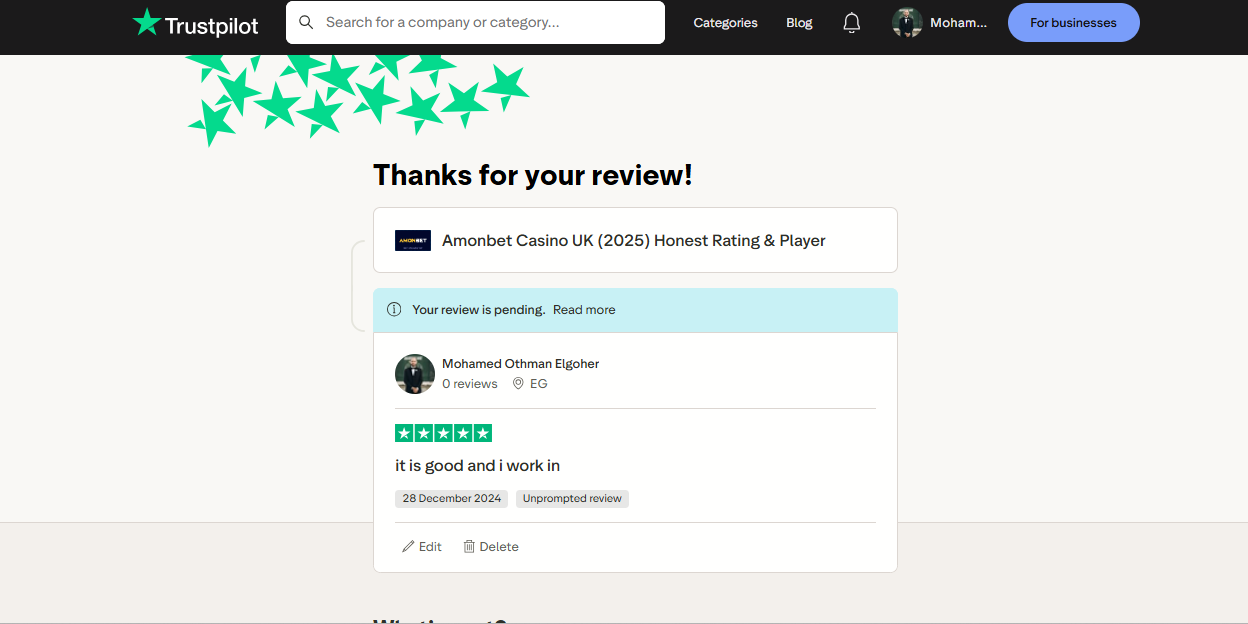
Task: Click the header profile avatar
Action: [x=907, y=23]
